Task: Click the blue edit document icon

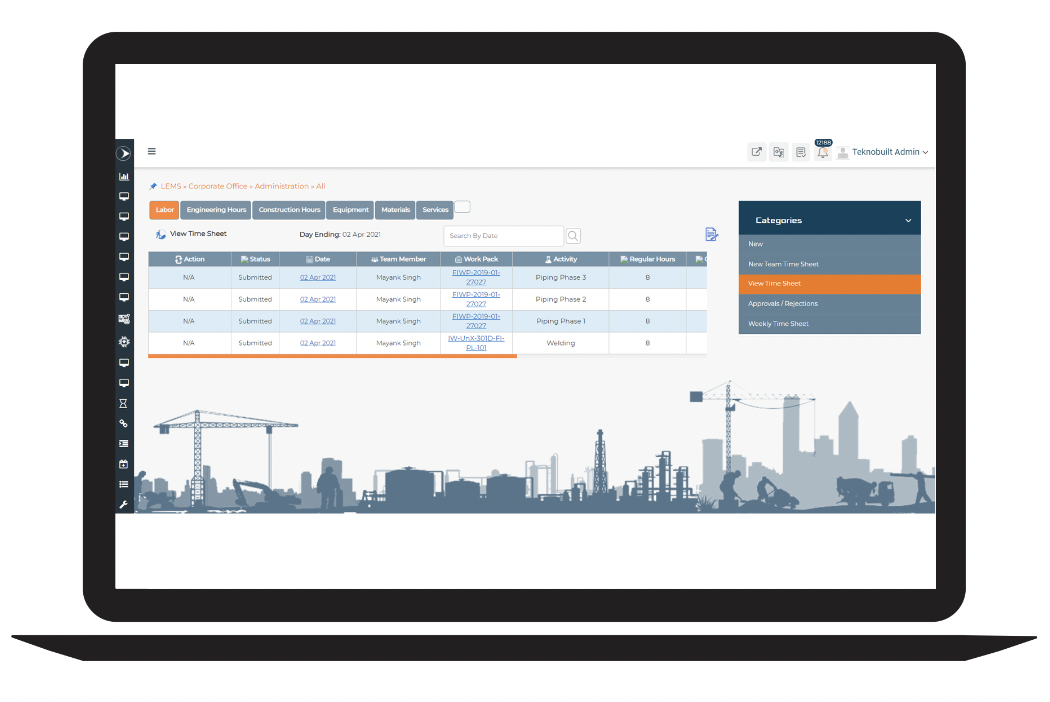Action: [711, 234]
